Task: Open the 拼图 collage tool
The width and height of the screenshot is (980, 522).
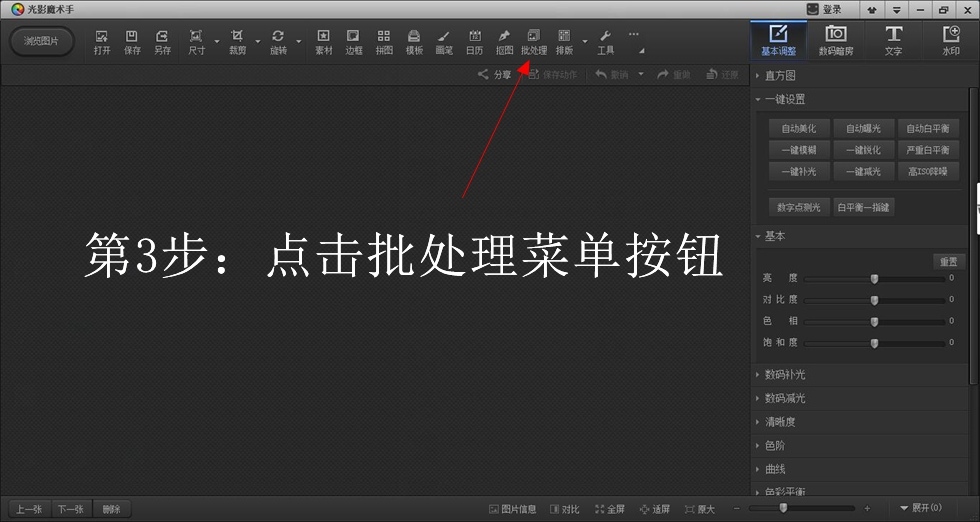Action: click(x=384, y=41)
